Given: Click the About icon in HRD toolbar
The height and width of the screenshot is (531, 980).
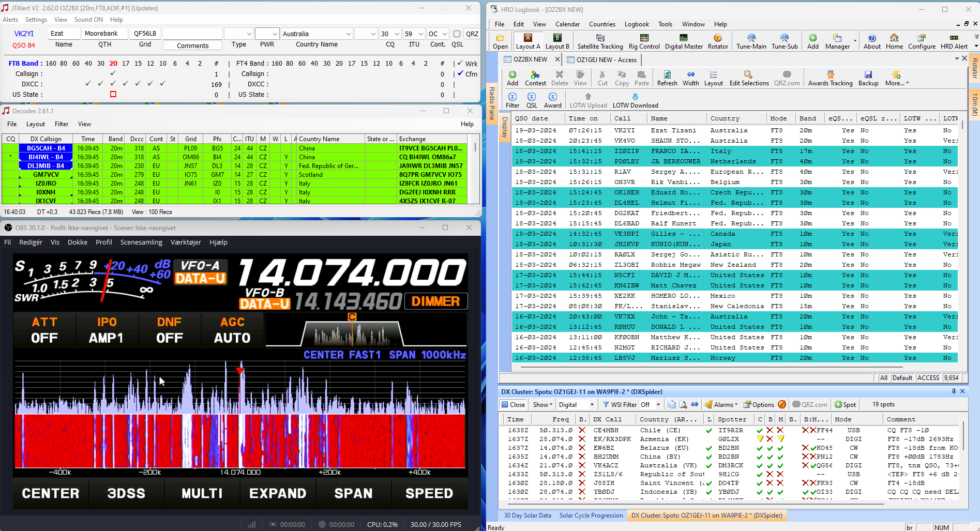Looking at the screenshot, I should [x=871, y=41].
